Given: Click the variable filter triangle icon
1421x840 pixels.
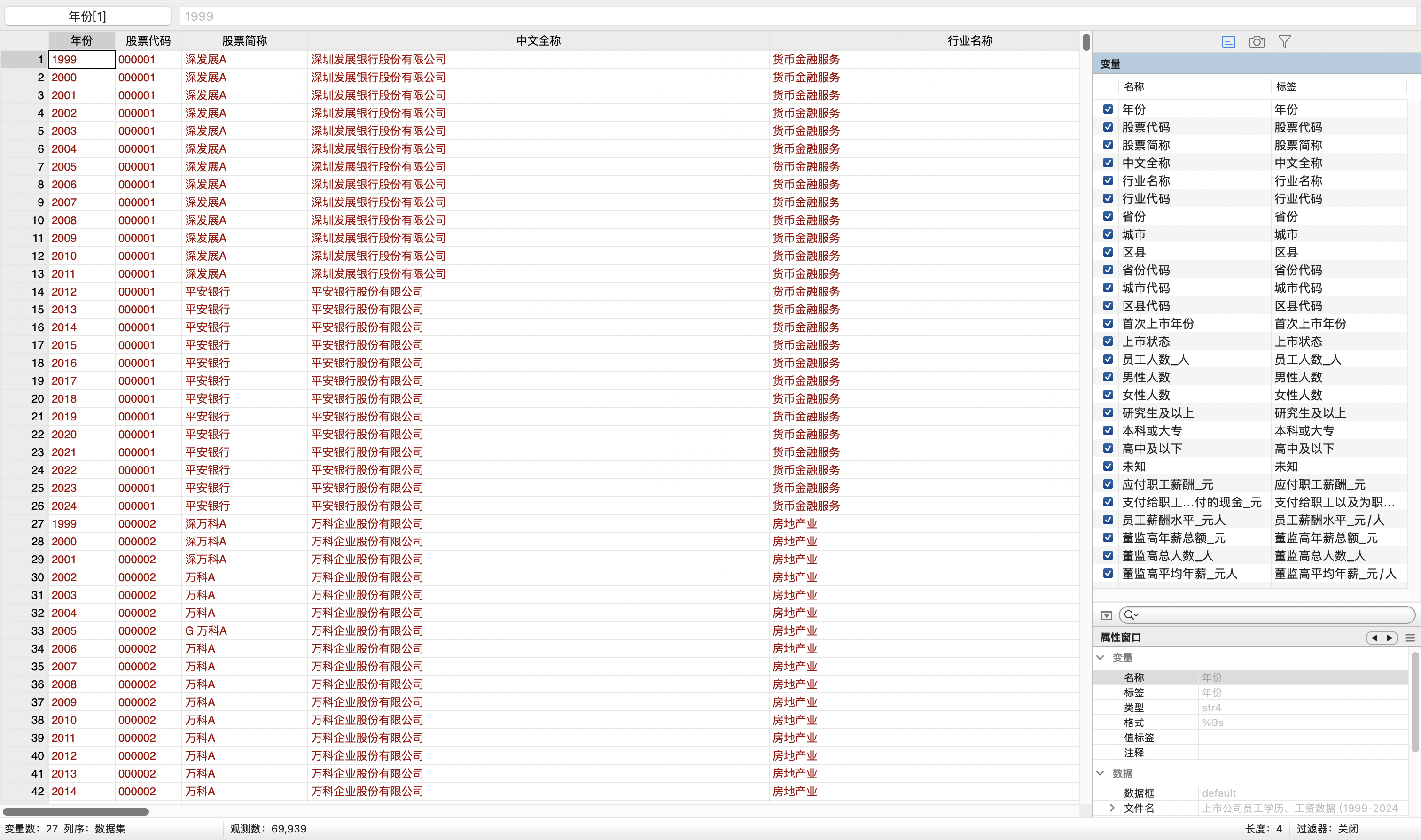Looking at the screenshot, I should 1106,615.
